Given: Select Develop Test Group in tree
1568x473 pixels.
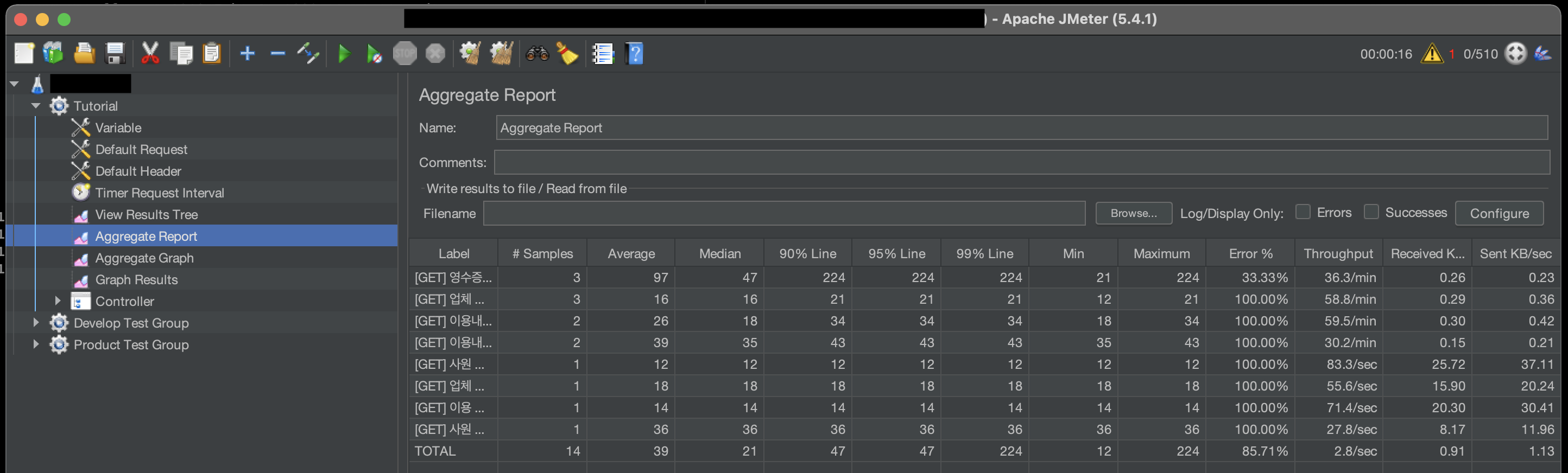Looking at the screenshot, I should [x=131, y=323].
